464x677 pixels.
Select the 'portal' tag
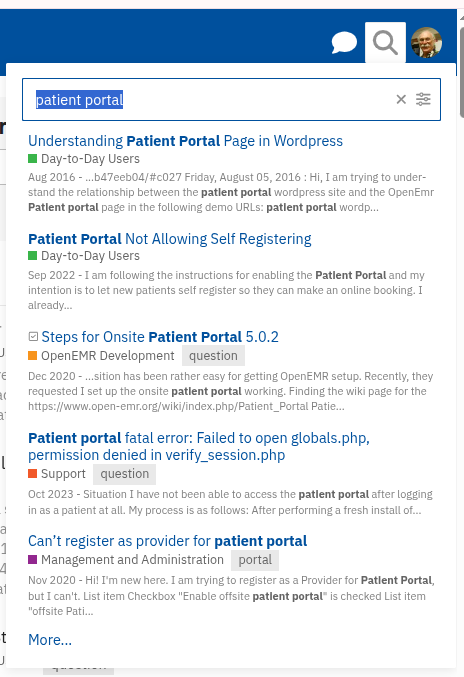coord(255,560)
